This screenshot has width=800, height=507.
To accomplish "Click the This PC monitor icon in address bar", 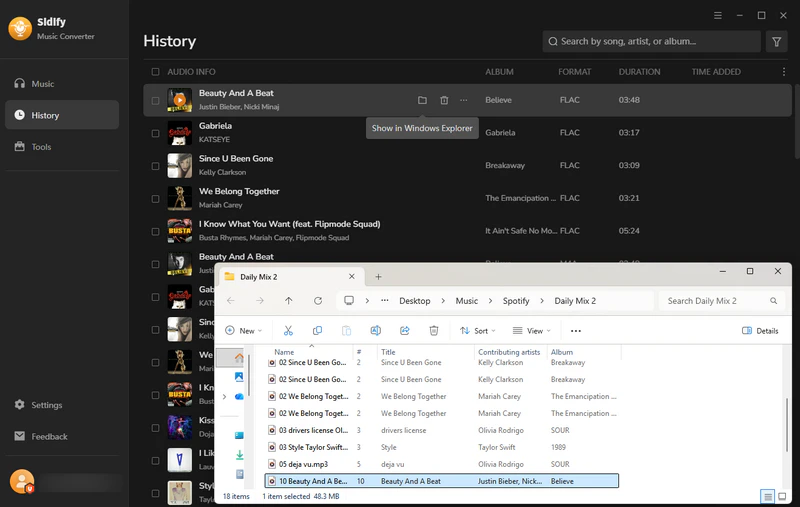I will click(x=349, y=300).
